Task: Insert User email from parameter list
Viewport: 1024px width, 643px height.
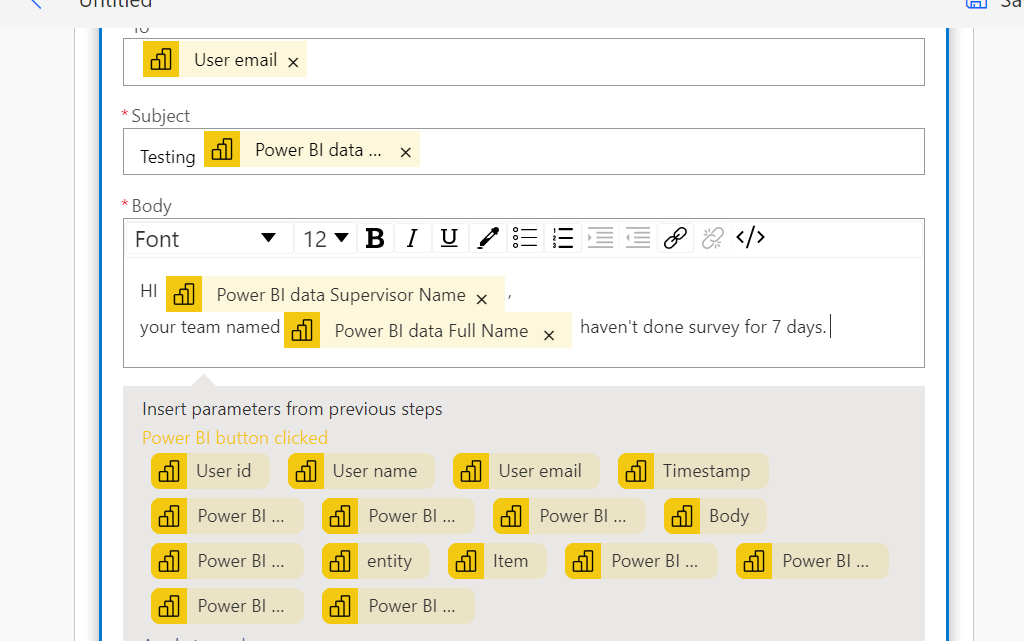Action: 526,471
